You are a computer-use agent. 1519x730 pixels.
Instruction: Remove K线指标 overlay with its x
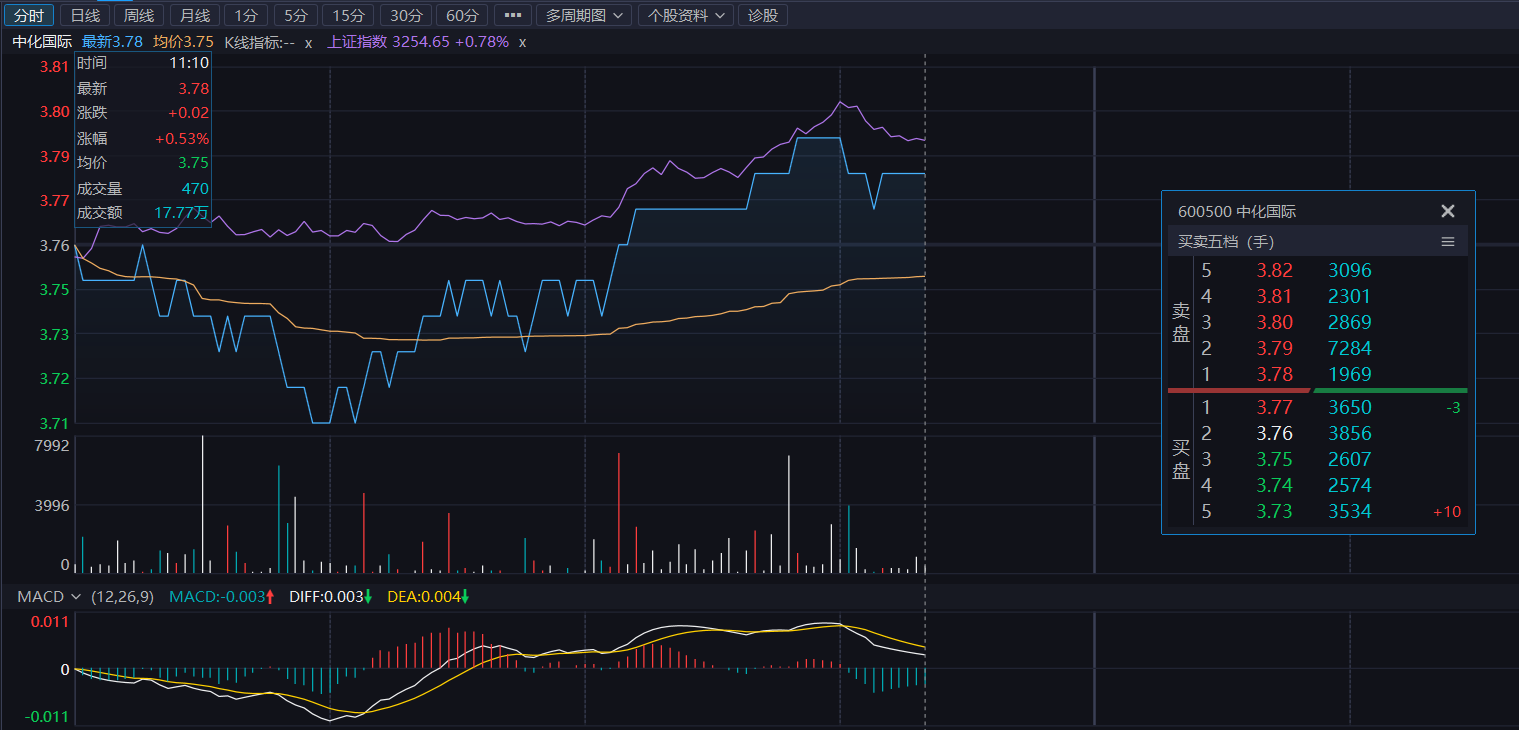pos(309,42)
